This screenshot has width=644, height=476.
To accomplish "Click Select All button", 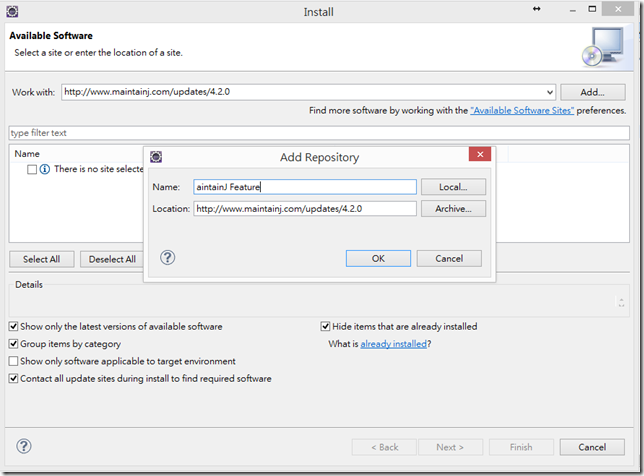I will [x=41, y=259].
